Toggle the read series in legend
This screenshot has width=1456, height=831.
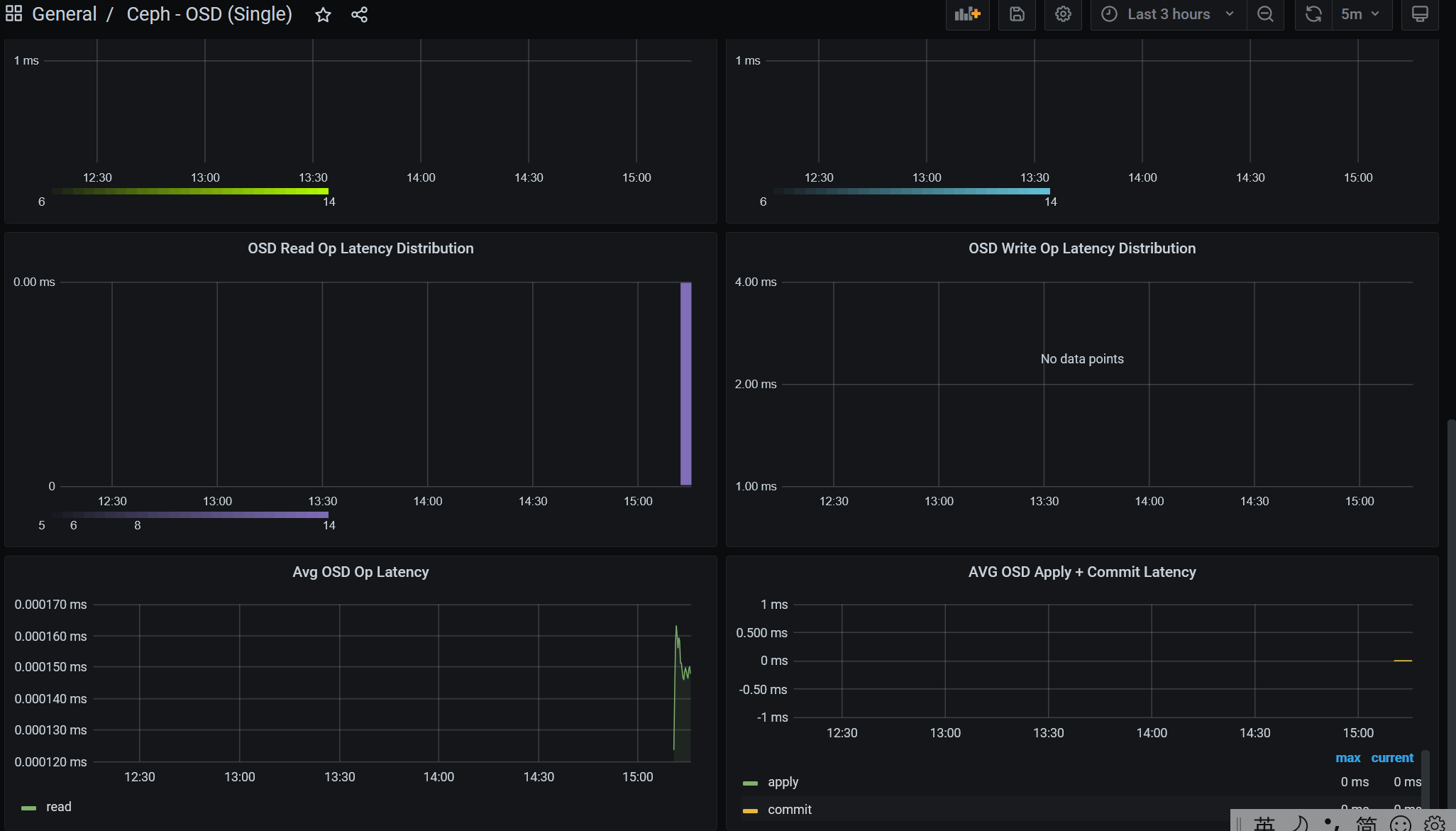[x=58, y=807]
